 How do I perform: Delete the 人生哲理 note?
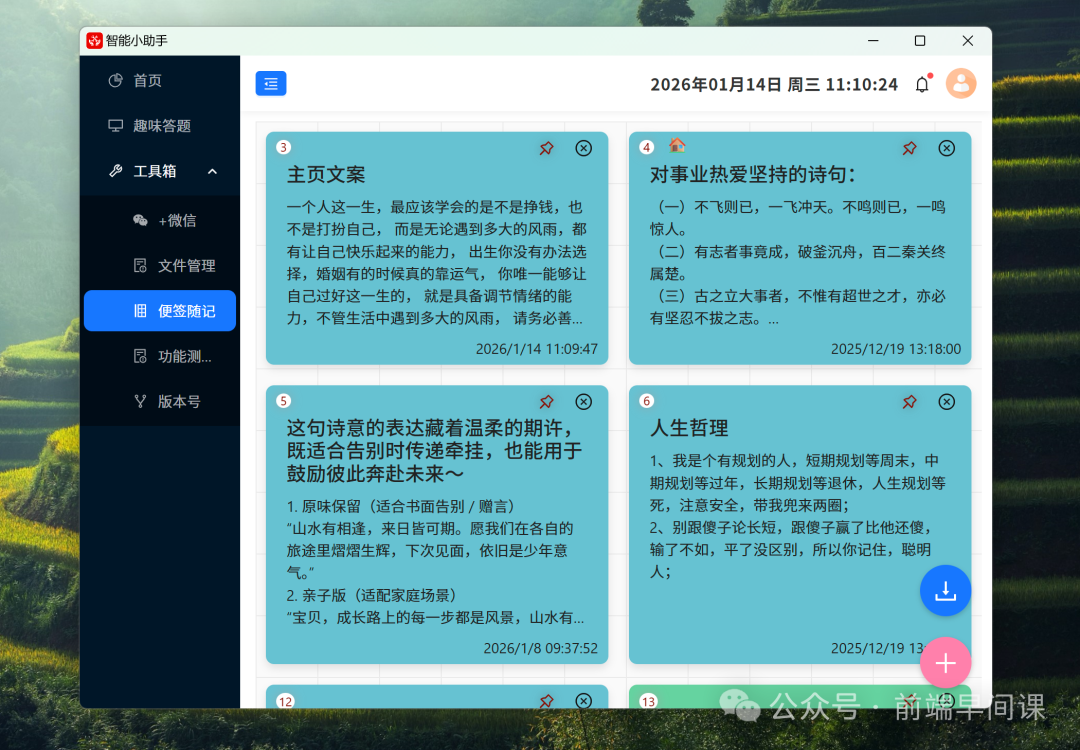pos(946,402)
